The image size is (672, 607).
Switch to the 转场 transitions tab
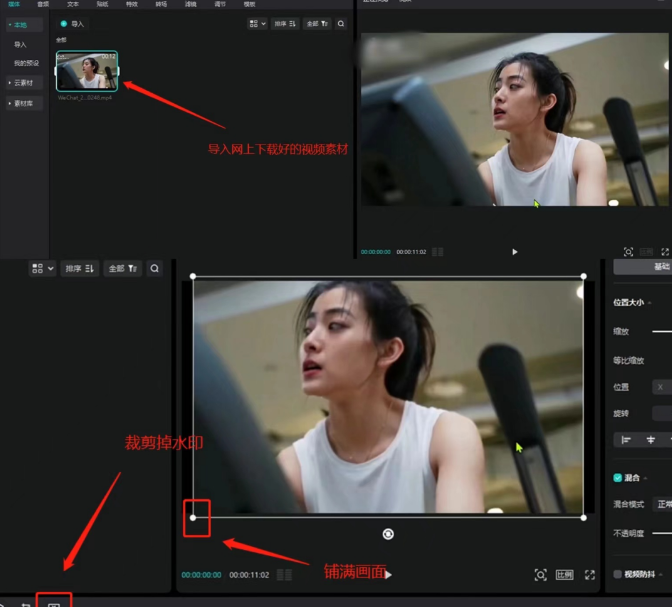(161, 4)
